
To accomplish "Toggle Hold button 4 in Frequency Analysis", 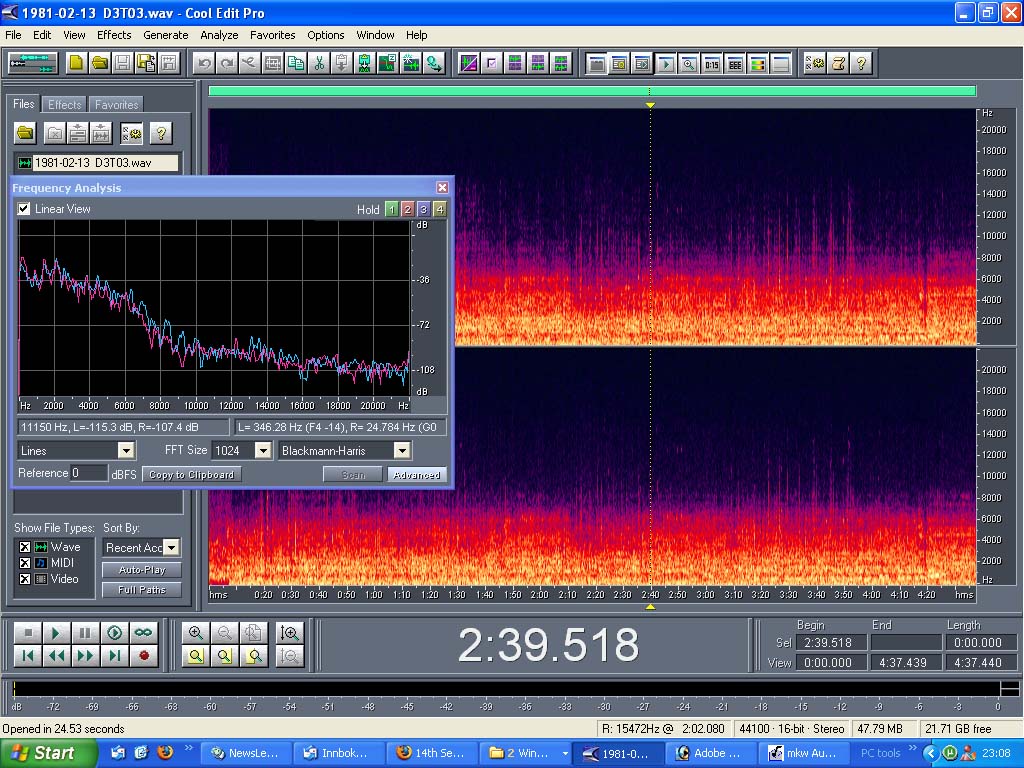I will pyautogui.click(x=440, y=210).
